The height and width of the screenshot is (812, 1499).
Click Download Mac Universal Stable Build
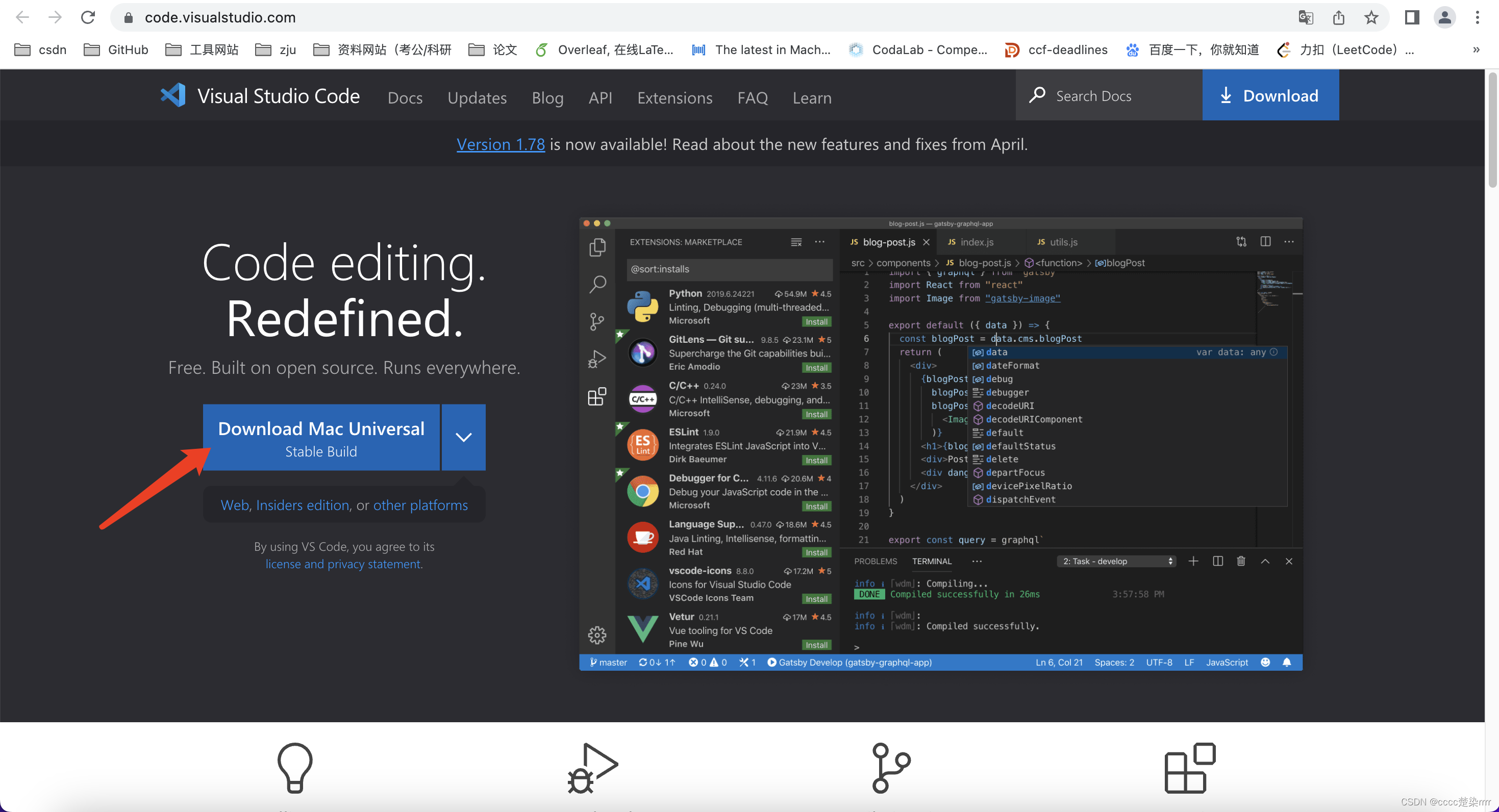coord(321,438)
